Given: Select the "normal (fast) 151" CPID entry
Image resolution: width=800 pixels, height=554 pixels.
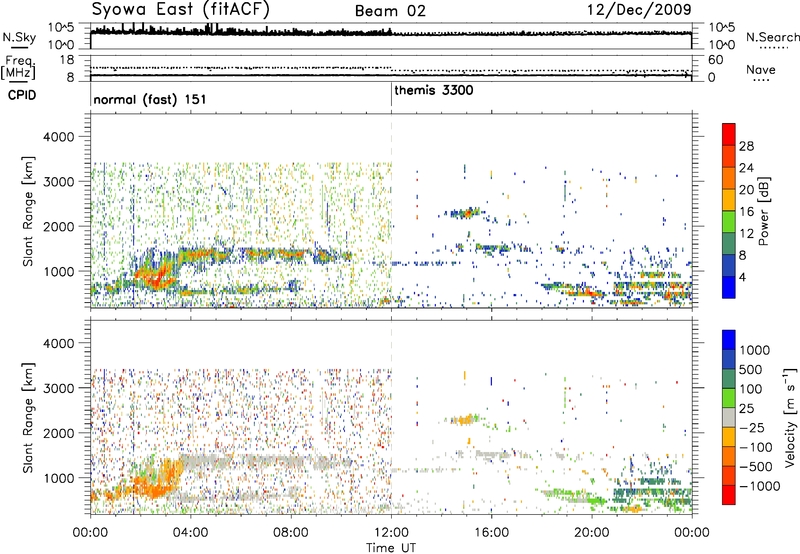Looking at the screenshot, I should click(x=150, y=99).
